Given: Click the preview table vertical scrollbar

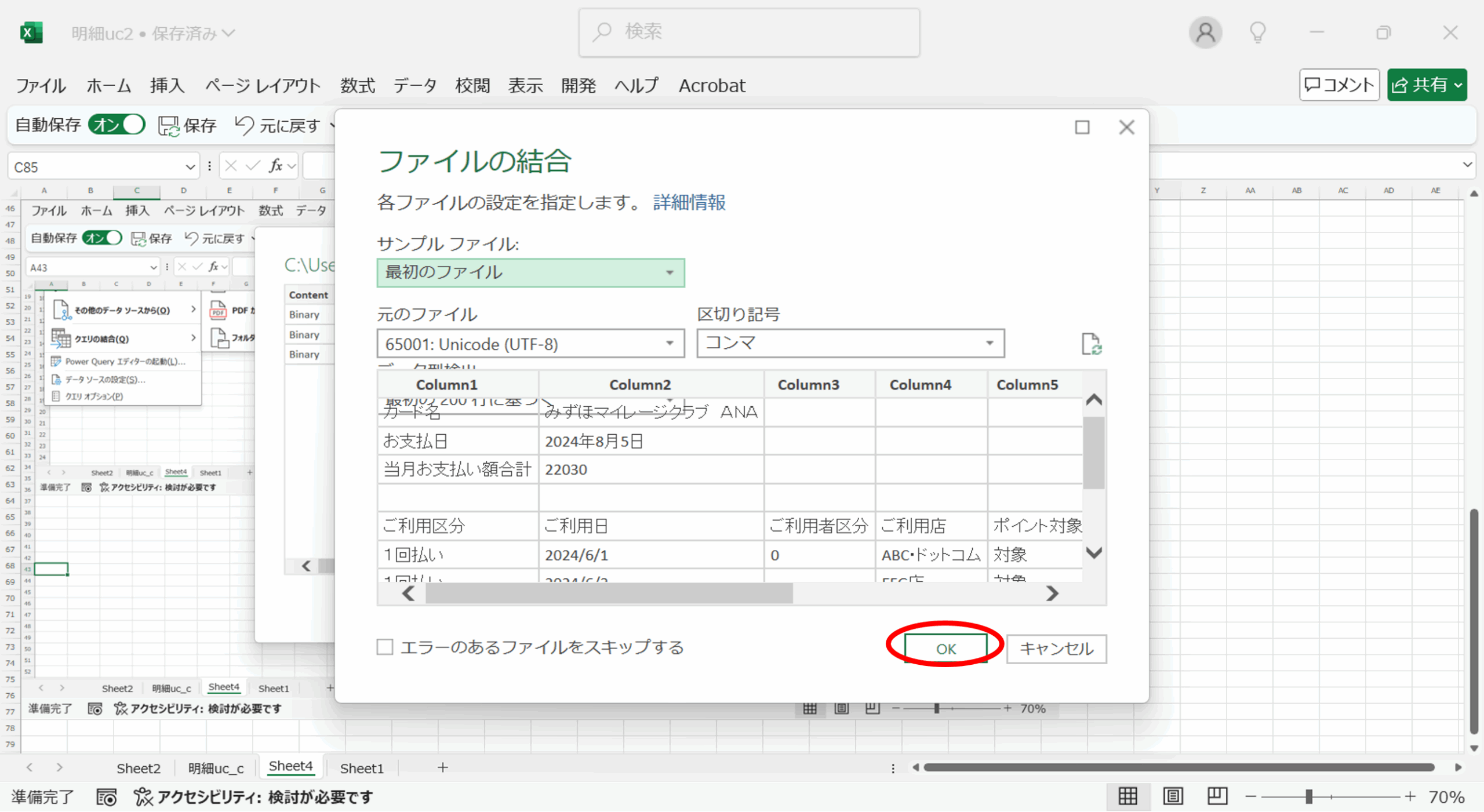Looking at the screenshot, I should (1094, 453).
